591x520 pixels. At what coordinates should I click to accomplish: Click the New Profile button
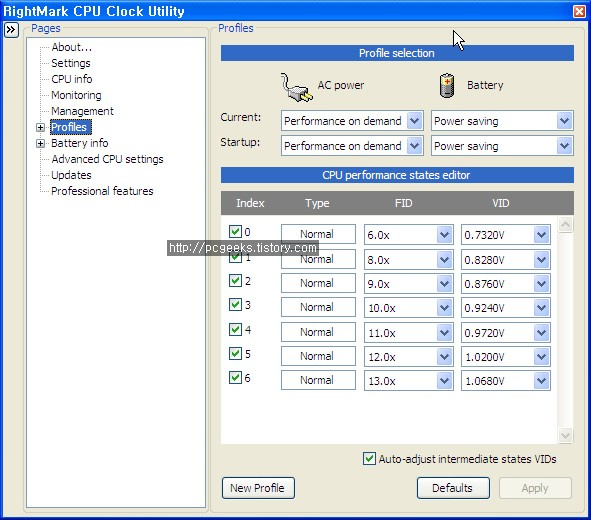(x=258, y=488)
